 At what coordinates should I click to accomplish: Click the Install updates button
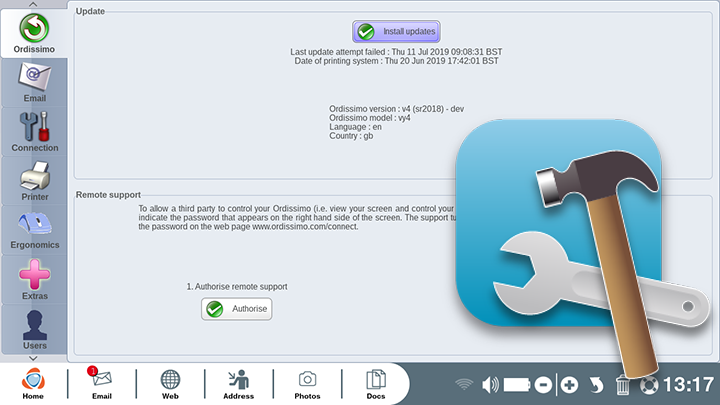pos(396,32)
